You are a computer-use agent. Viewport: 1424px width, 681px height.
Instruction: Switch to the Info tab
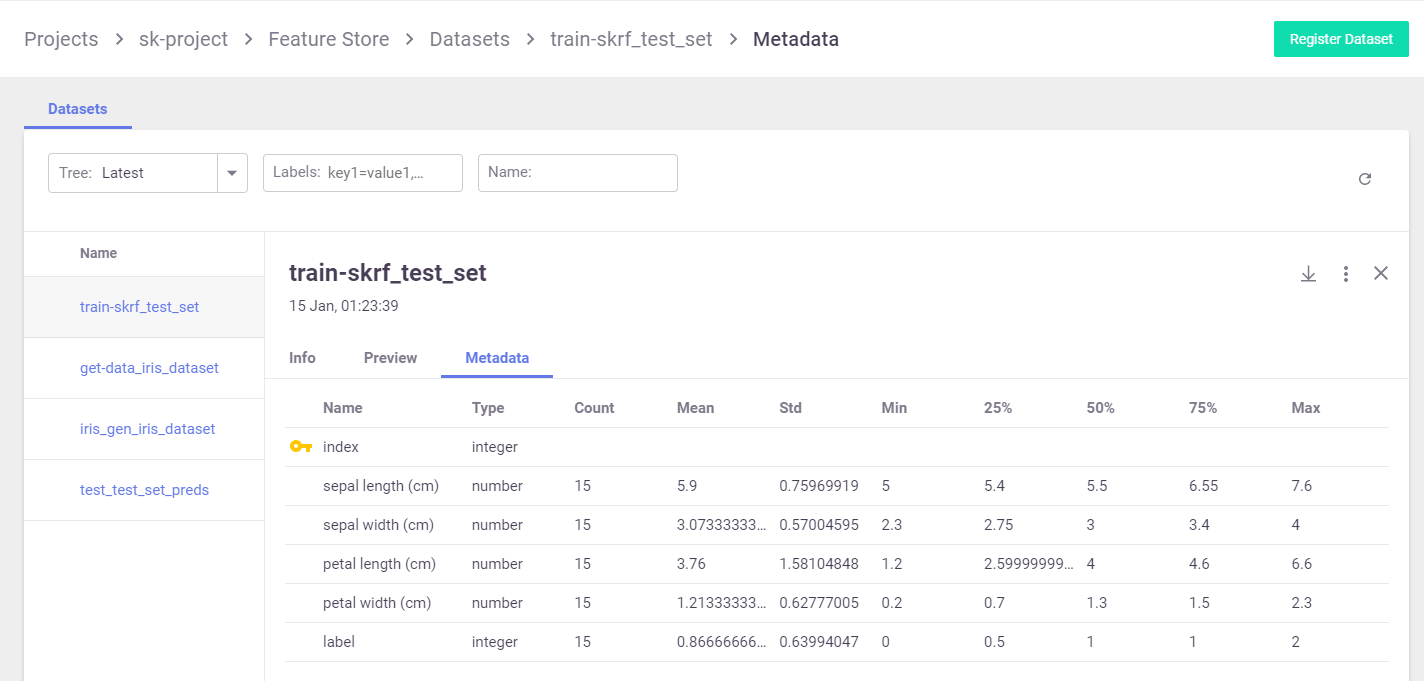pyautogui.click(x=302, y=358)
